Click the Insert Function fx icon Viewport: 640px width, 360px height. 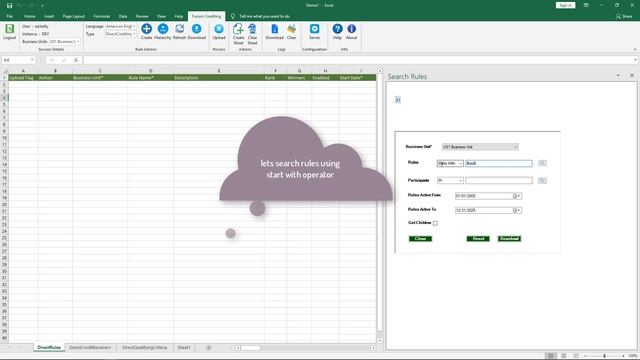[x=76, y=60]
